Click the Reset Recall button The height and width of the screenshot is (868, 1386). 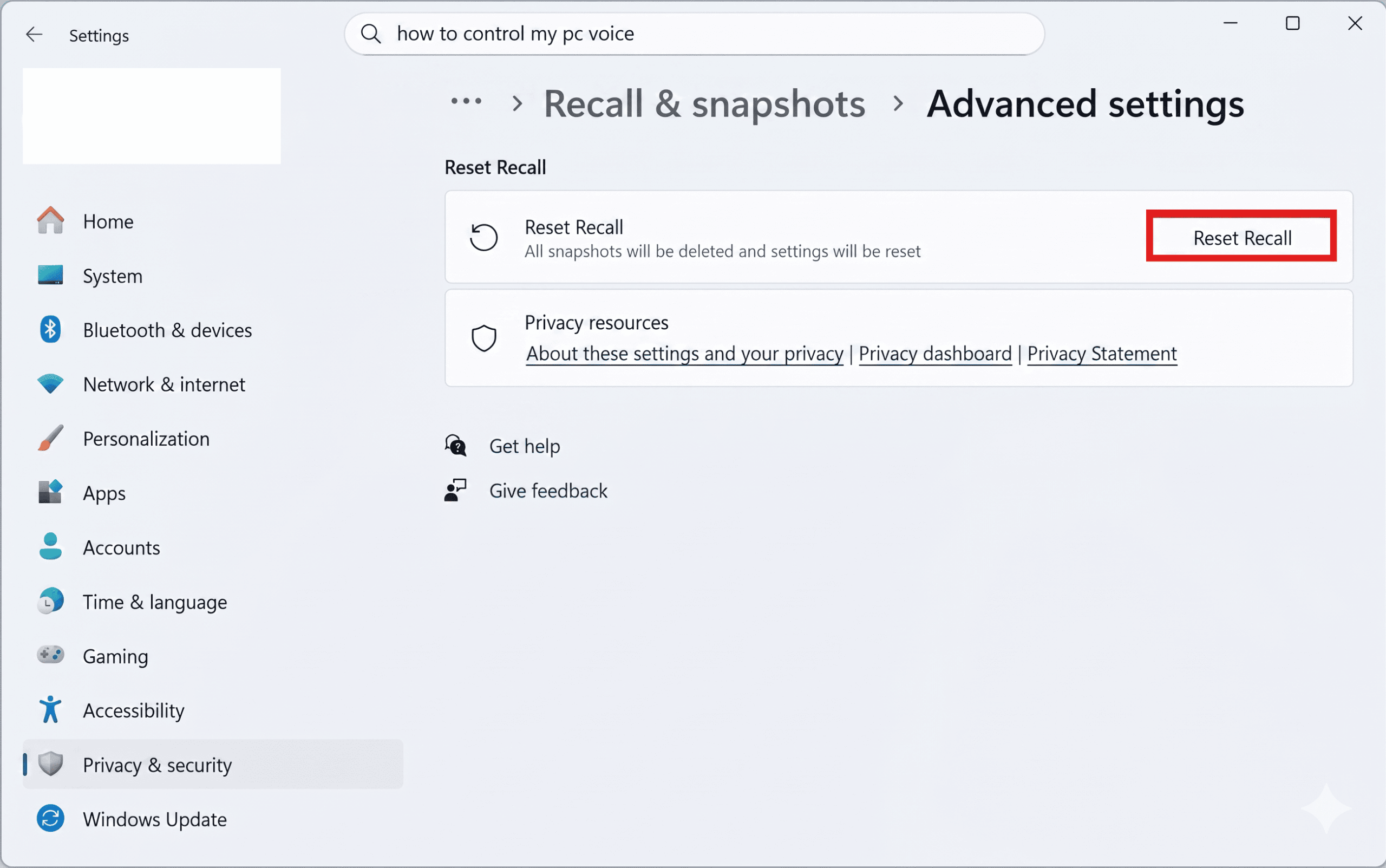click(1241, 237)
